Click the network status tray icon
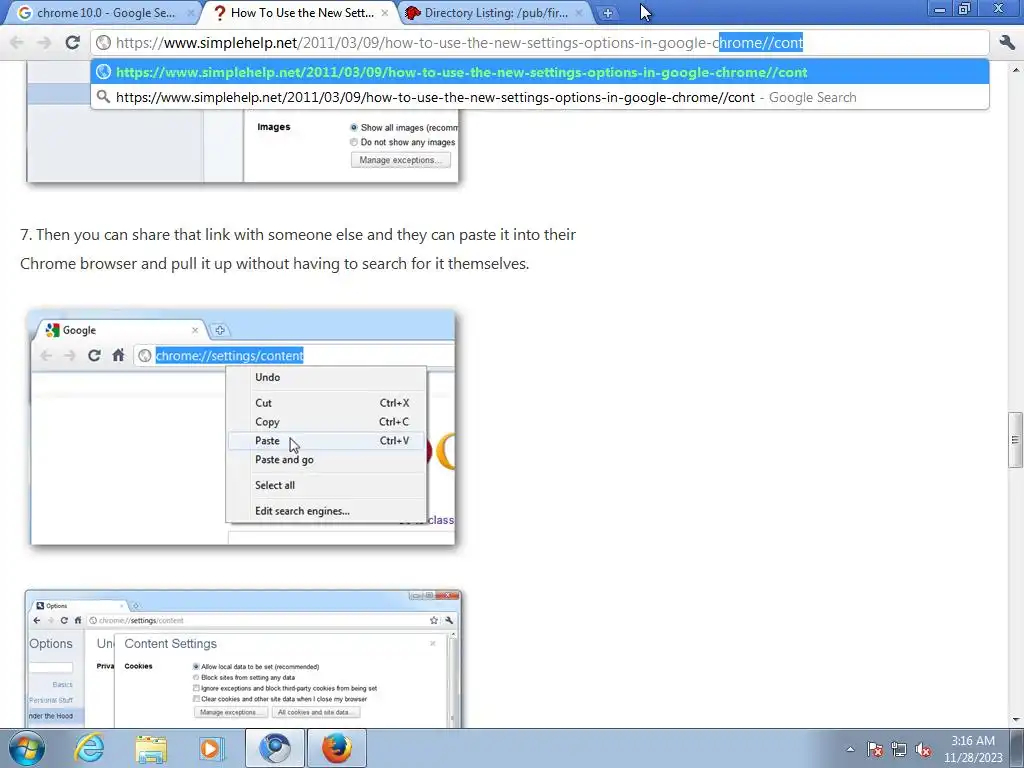The width and height of the screenshot is (1024, 768). [899, 749]
